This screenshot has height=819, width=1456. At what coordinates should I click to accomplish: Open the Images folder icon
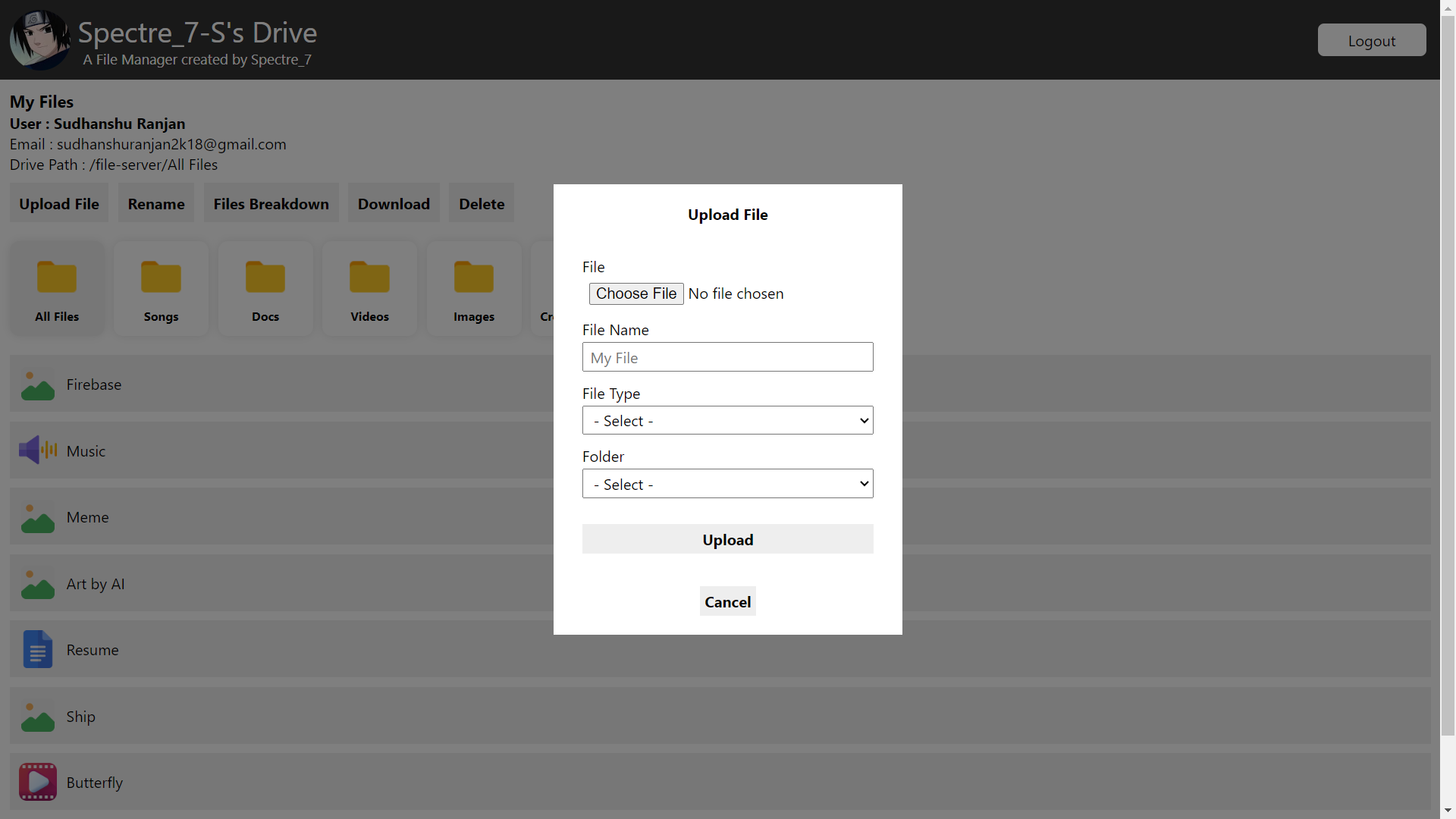[474, 278]
